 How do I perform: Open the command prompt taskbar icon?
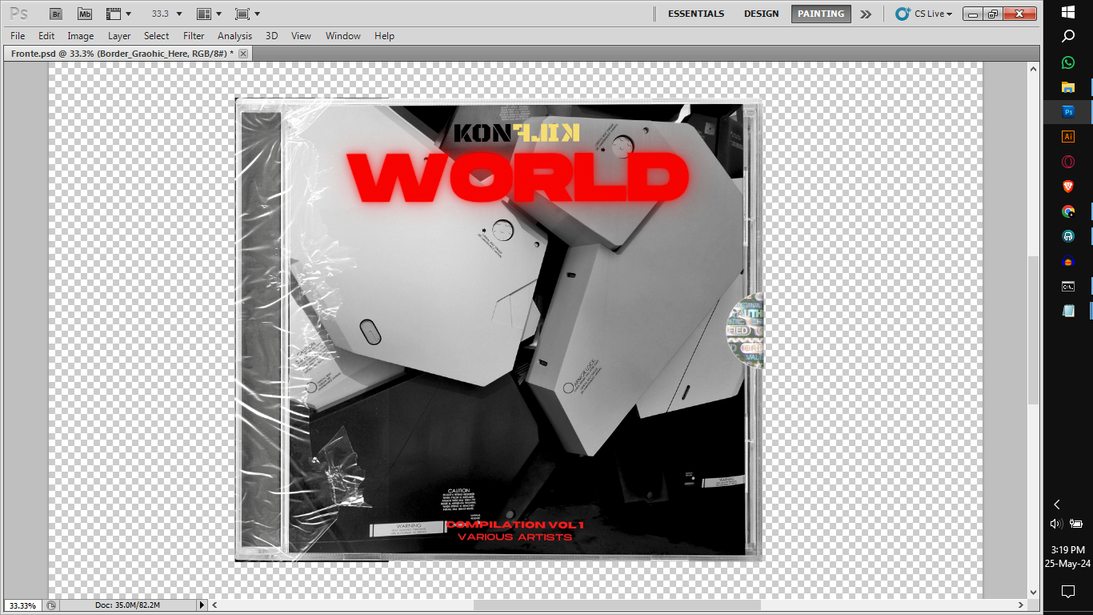point(1068,286)
